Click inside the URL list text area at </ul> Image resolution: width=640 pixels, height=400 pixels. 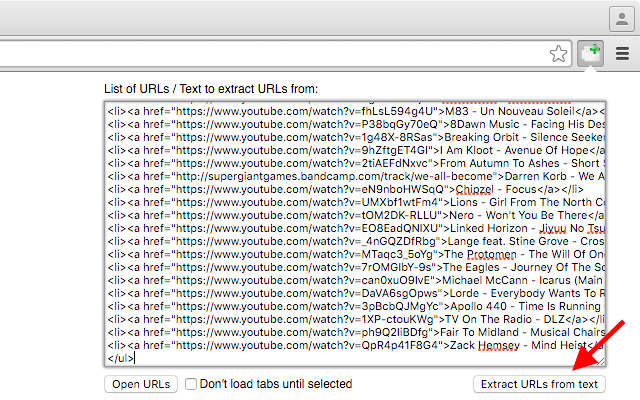[x=121, y=358]
